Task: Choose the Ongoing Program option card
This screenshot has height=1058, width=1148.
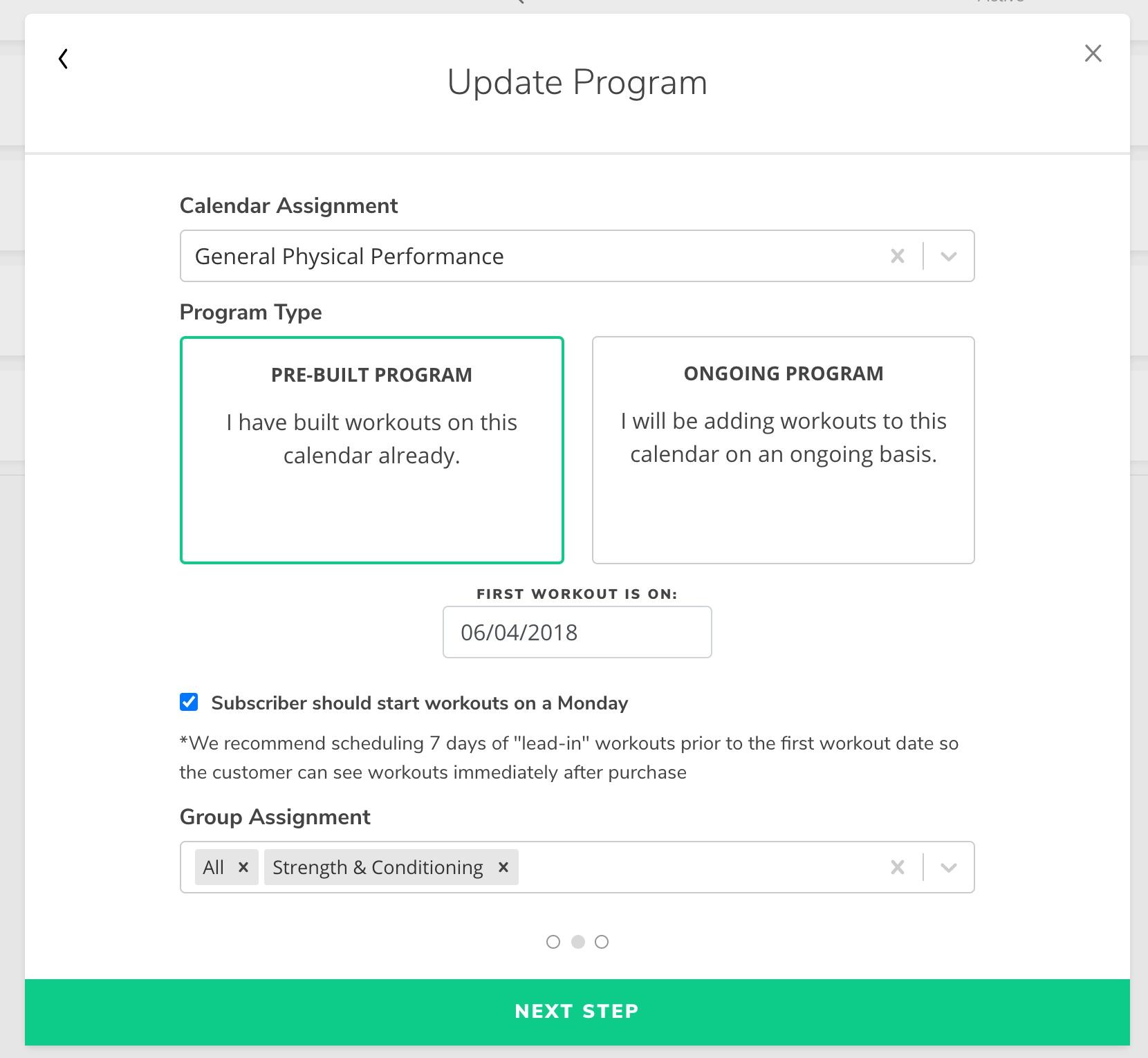Action: pyautogui.click(x=783, y=450)
